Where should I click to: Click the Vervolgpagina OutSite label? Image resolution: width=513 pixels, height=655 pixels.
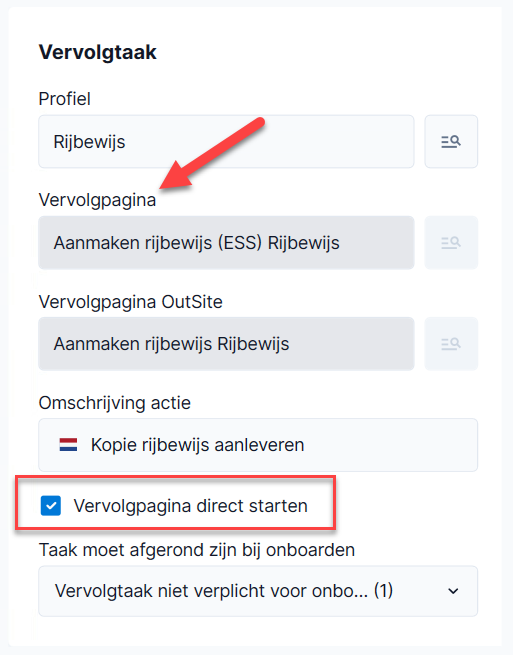pos(130,302)
